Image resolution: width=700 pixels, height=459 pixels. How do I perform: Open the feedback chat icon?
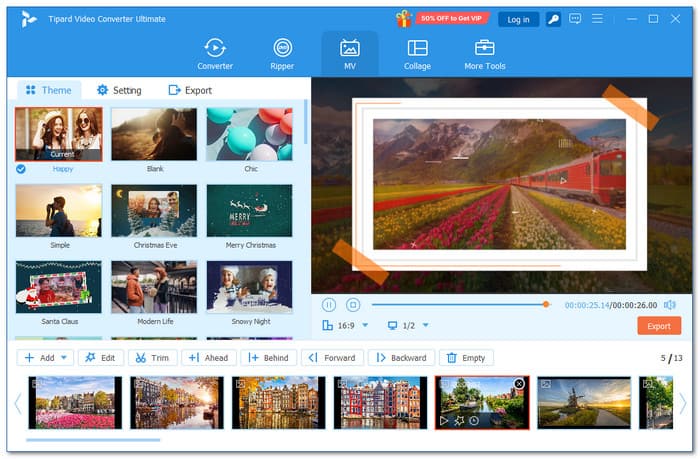(x=575, y=19)
